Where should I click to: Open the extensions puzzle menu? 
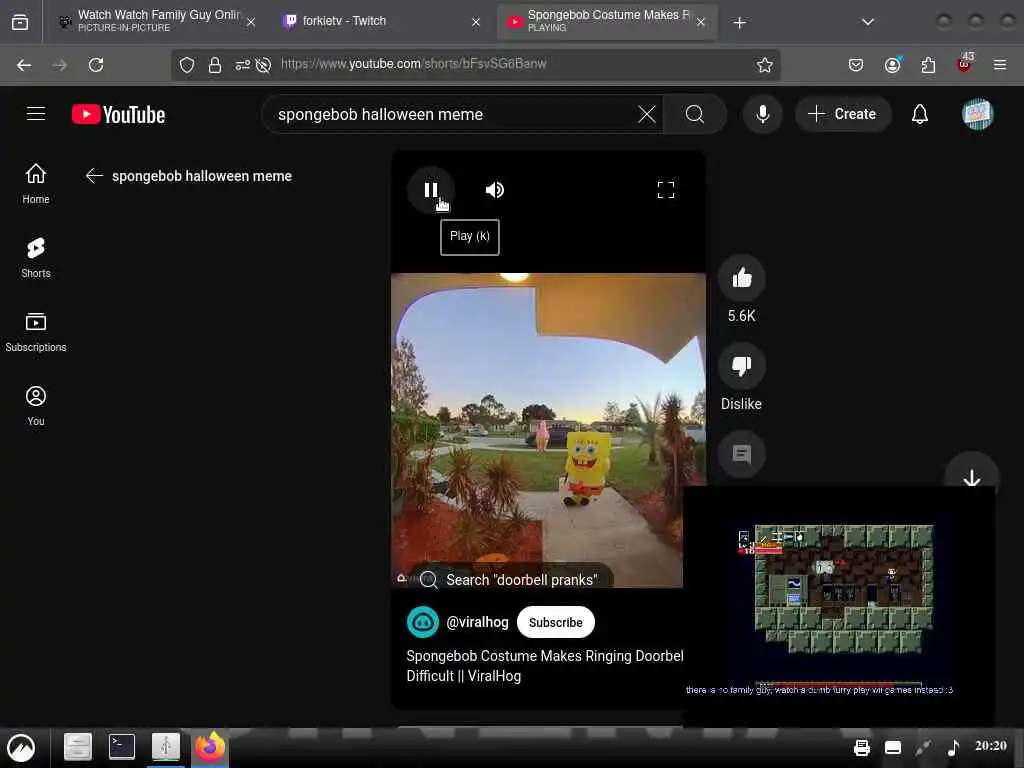928,65
